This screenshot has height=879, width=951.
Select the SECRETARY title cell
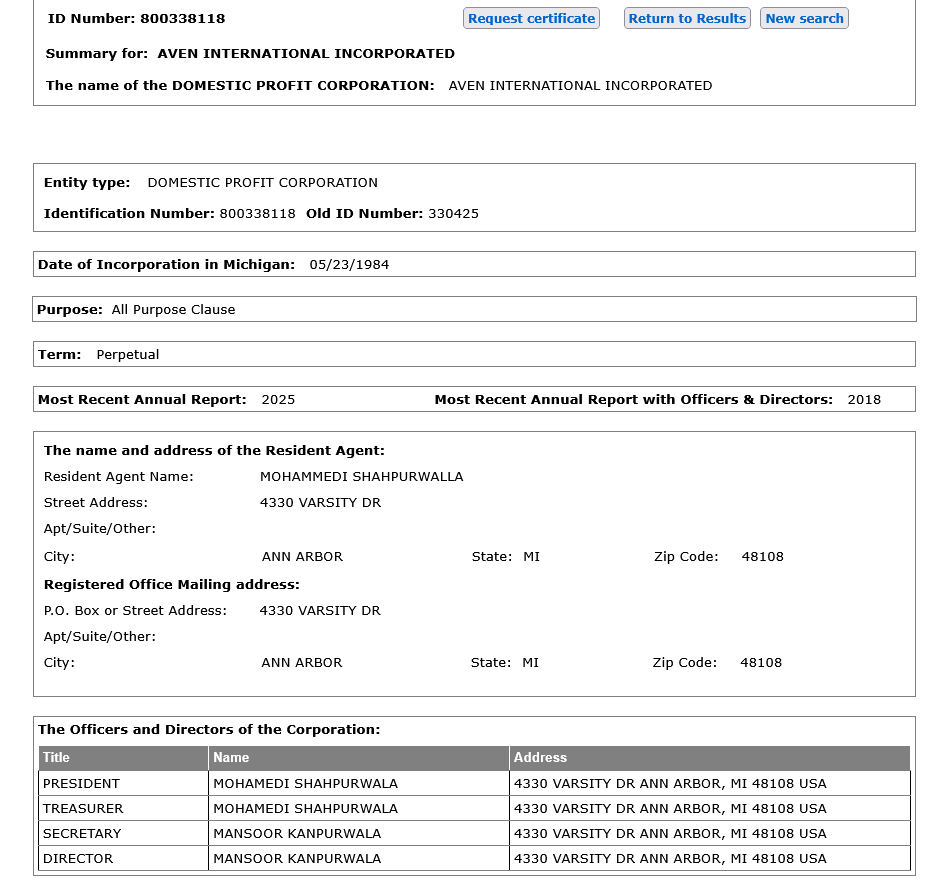click(124, 833)
